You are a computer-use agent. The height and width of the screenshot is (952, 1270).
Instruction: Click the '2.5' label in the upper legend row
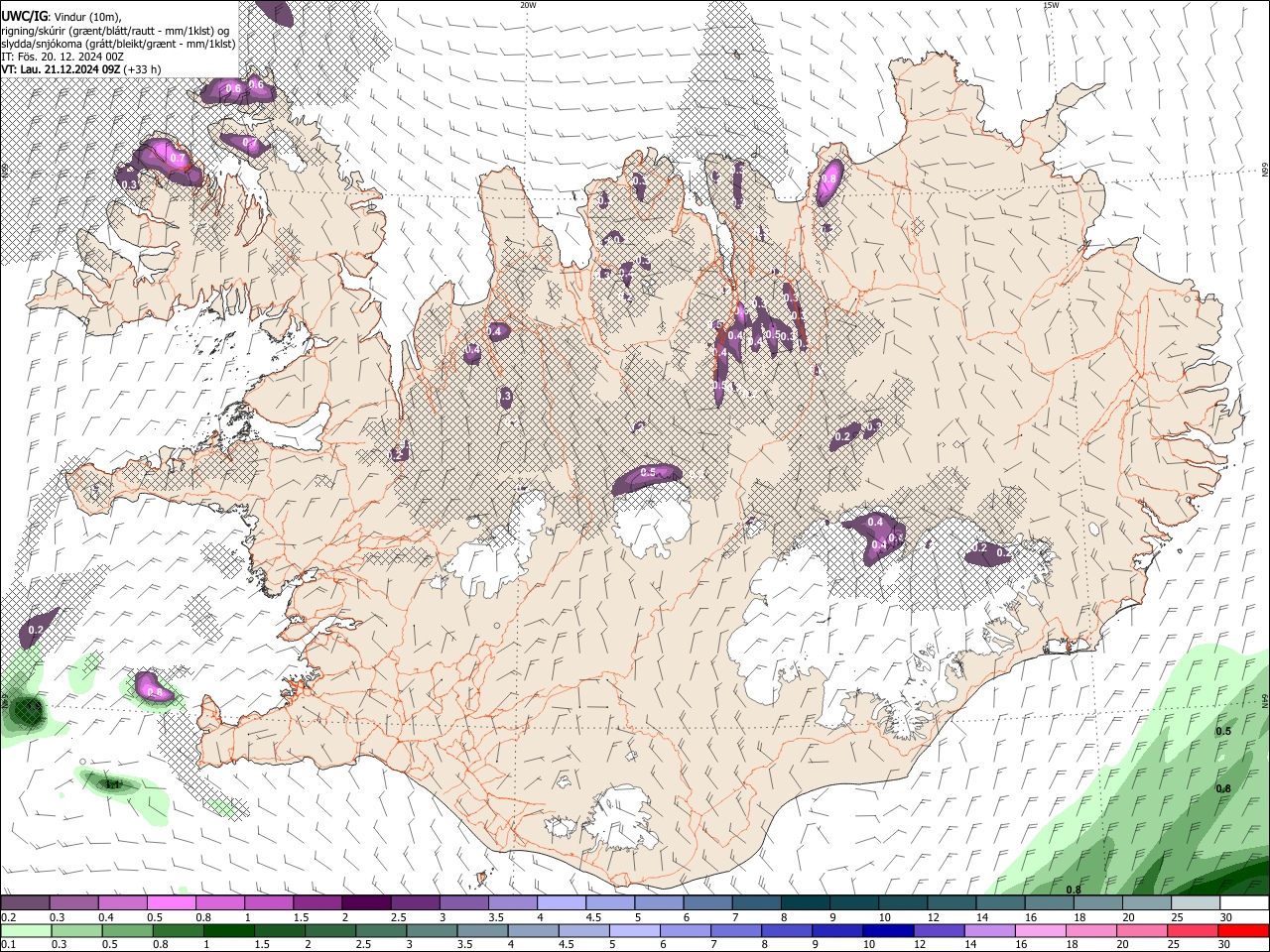398,917
